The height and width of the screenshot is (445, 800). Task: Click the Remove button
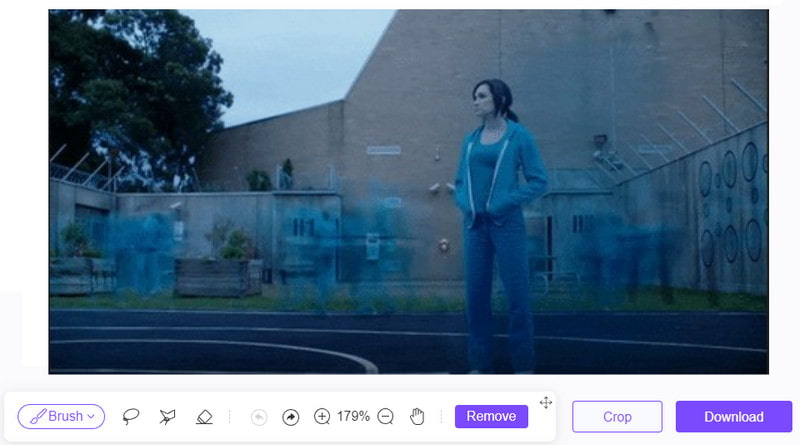point(491,416)
